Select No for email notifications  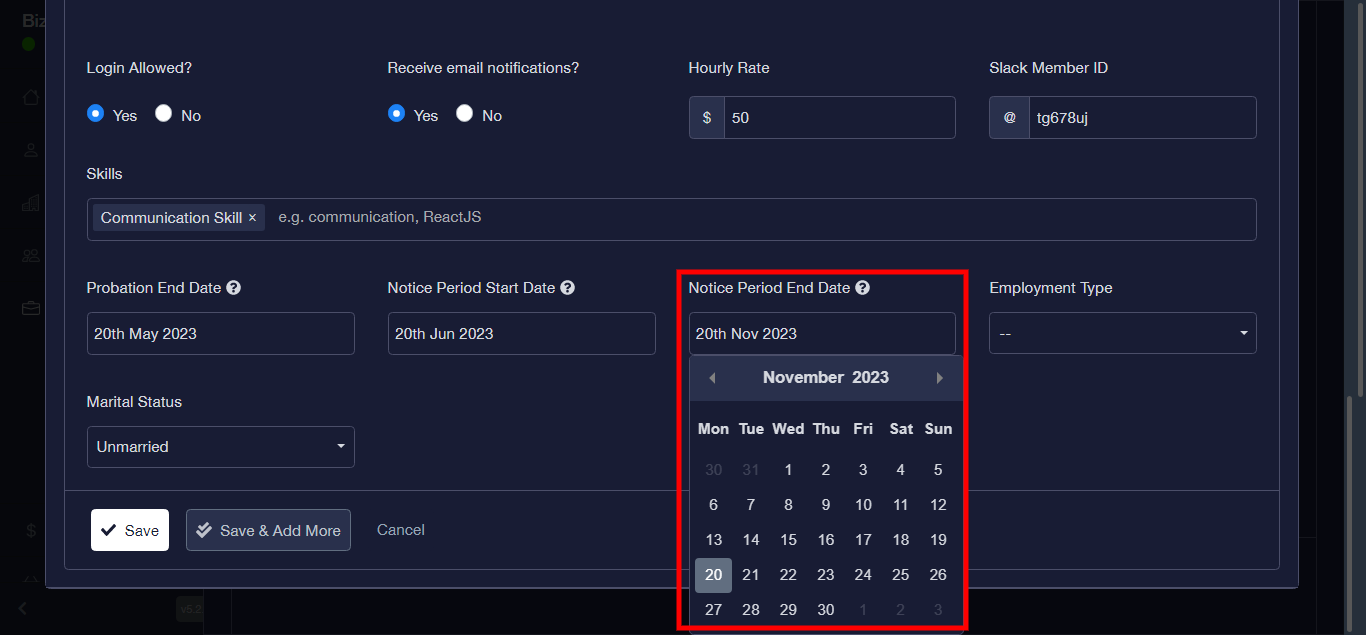point(464,114)
